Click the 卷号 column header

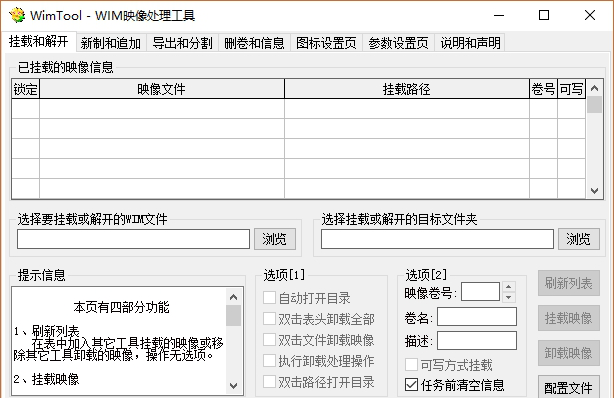pos(543,89)
